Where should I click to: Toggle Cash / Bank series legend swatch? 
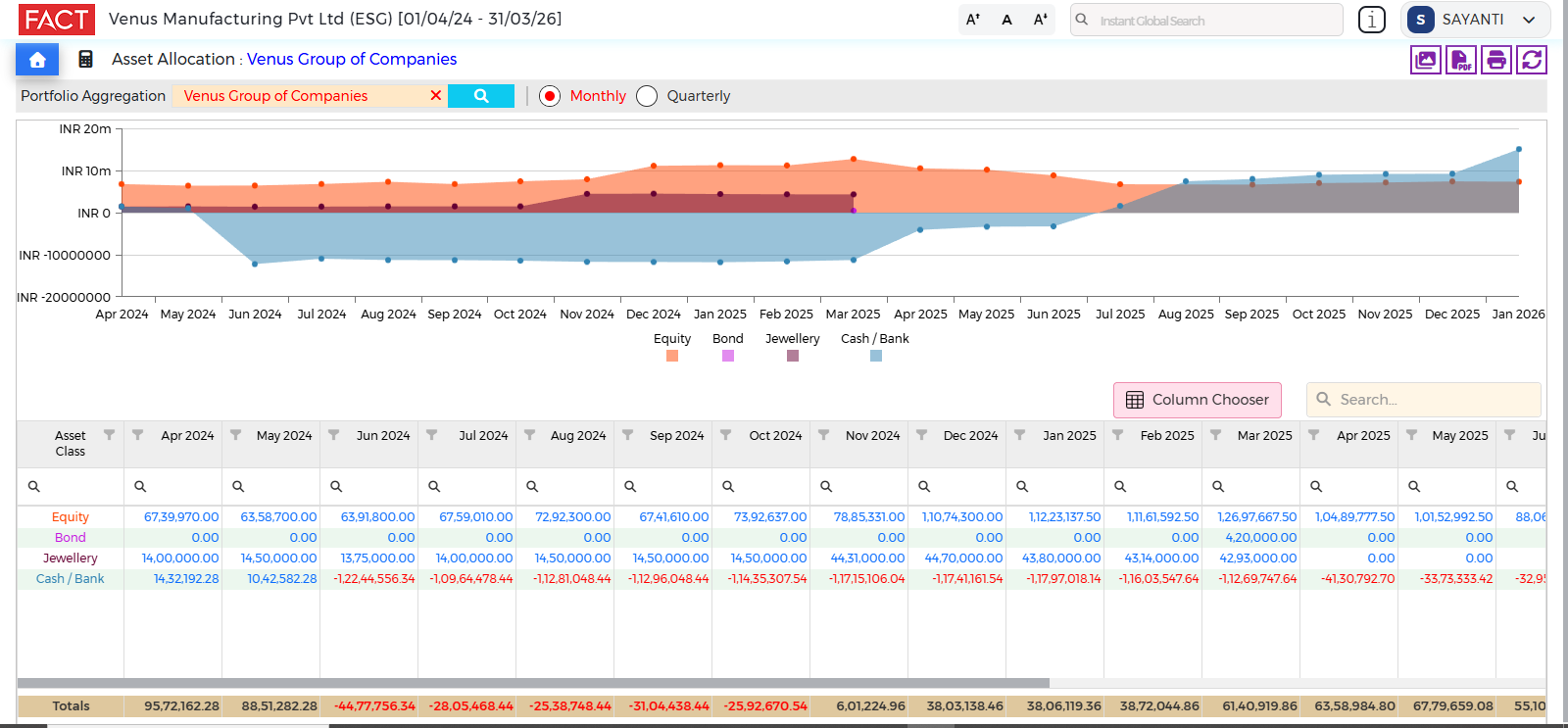[x=876, y=356]
